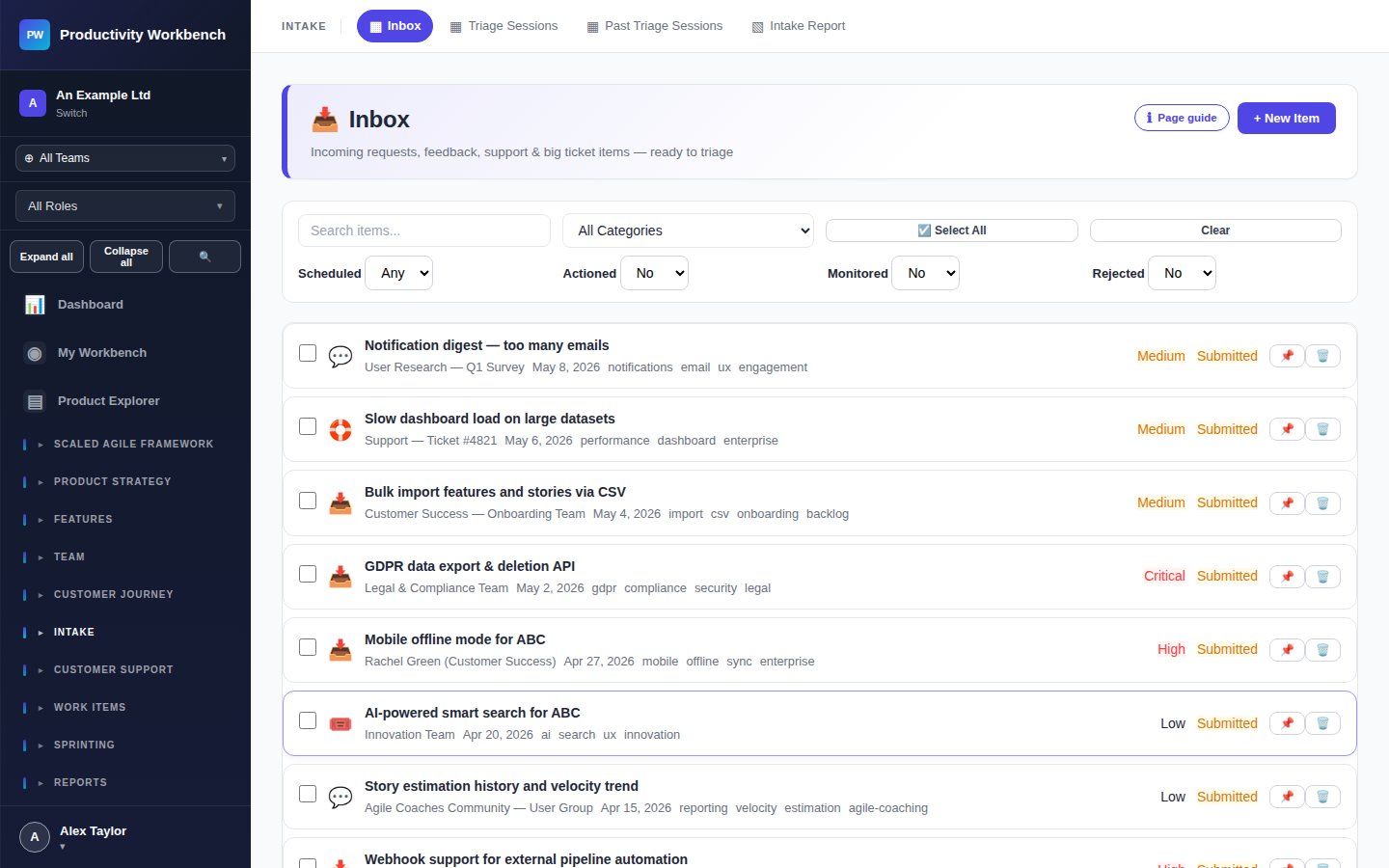Click the feedback icon on Notification digest
This screenshot has width=1389, height=868.
pos(340,356)
